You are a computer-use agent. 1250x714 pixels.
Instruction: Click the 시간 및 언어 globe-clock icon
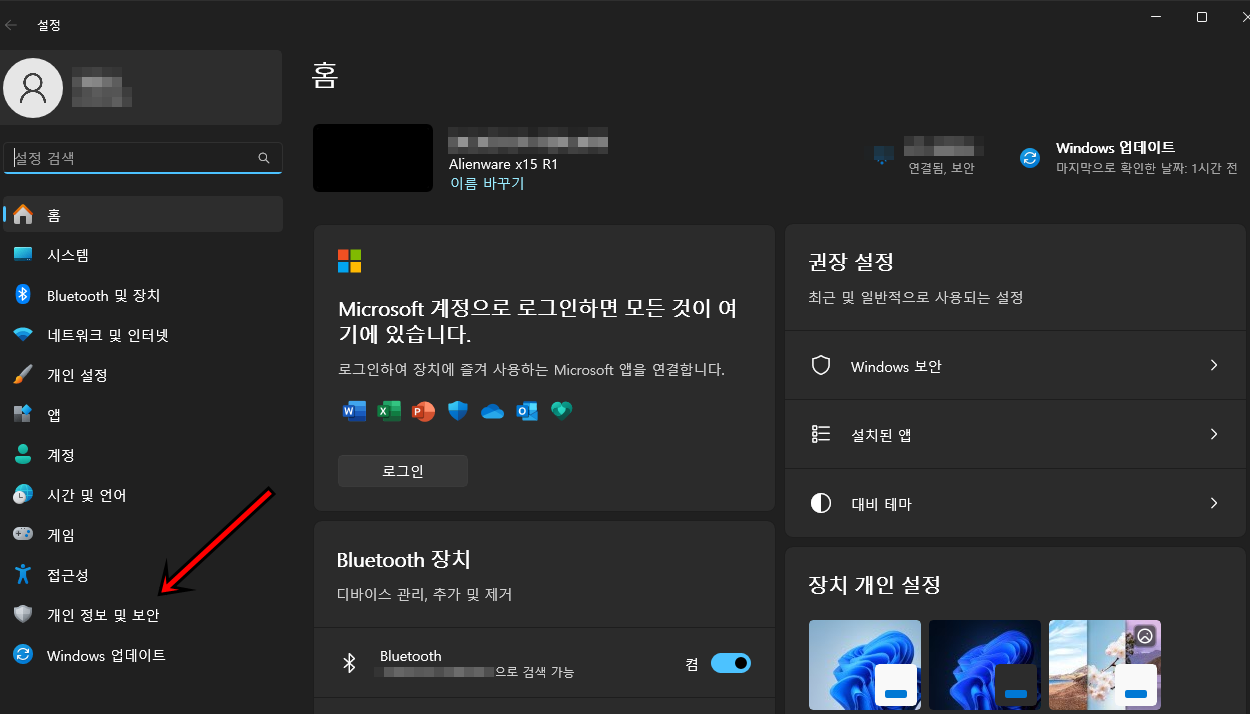tap(23, 495)
